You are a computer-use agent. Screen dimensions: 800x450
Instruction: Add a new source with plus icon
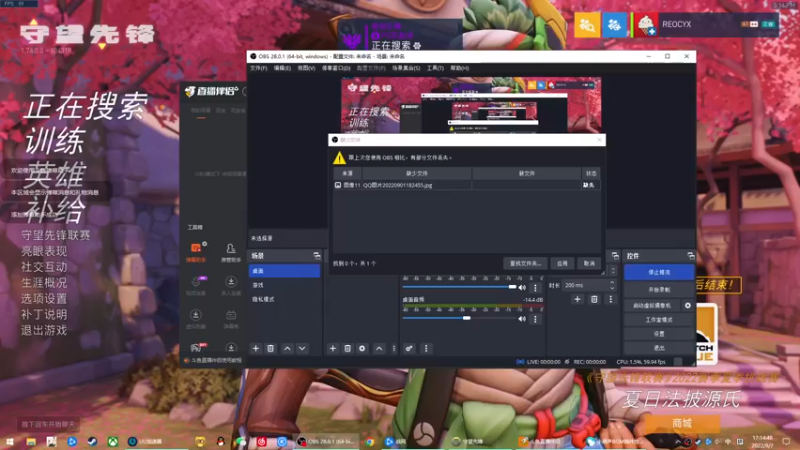(x=333, y=348)
